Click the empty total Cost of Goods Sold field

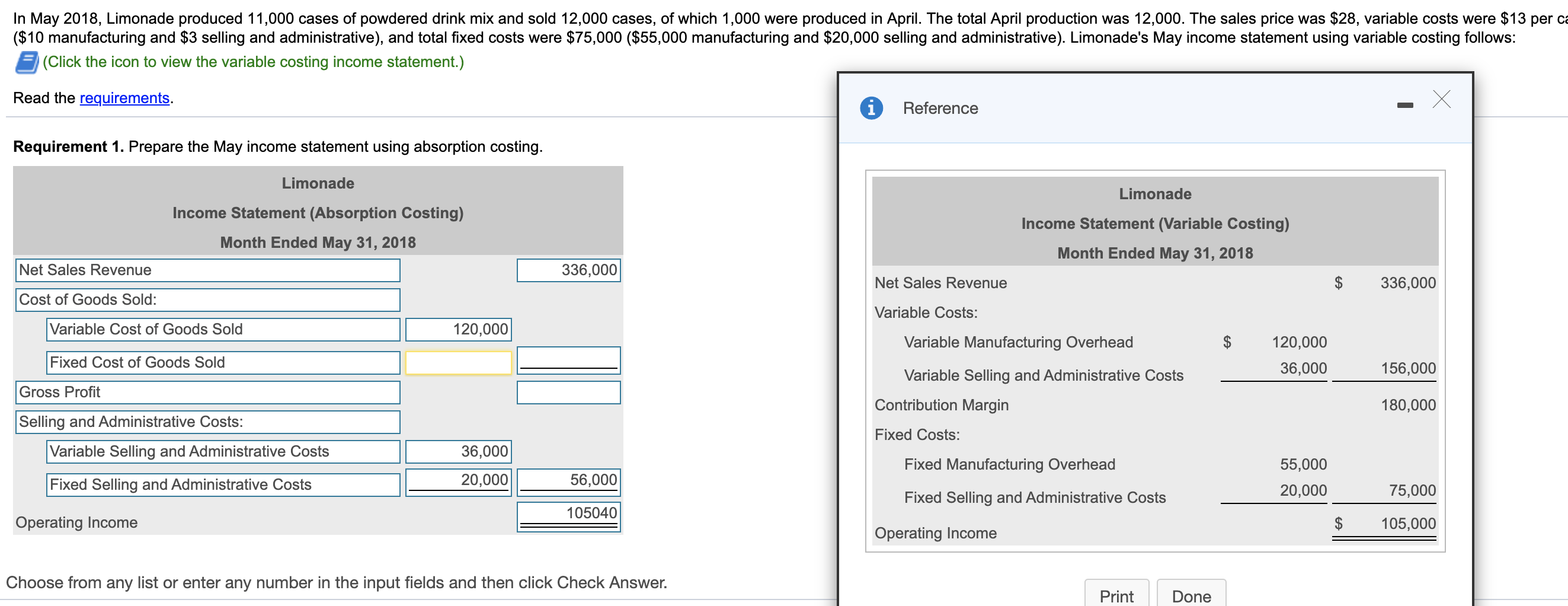pos(568,361)
